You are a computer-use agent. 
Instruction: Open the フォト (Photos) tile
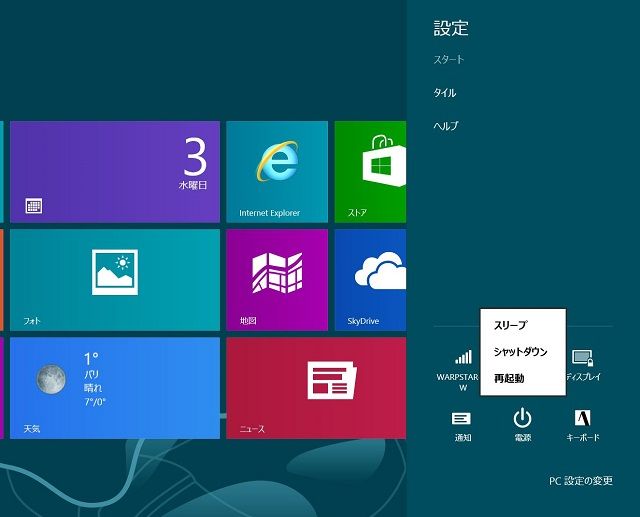pyautogui.click(x=115, y=280)
